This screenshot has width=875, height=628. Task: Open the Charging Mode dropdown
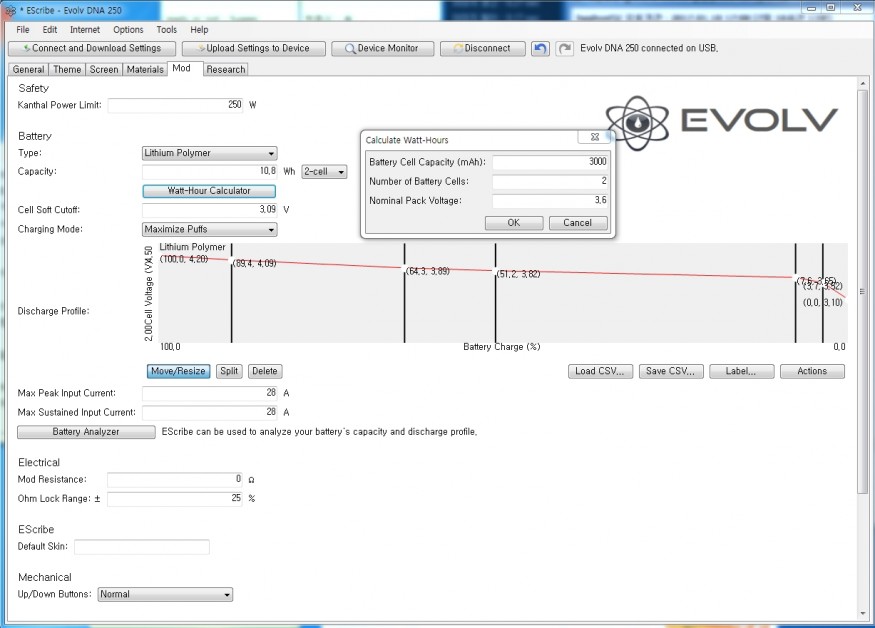click(x=210, y=229)
